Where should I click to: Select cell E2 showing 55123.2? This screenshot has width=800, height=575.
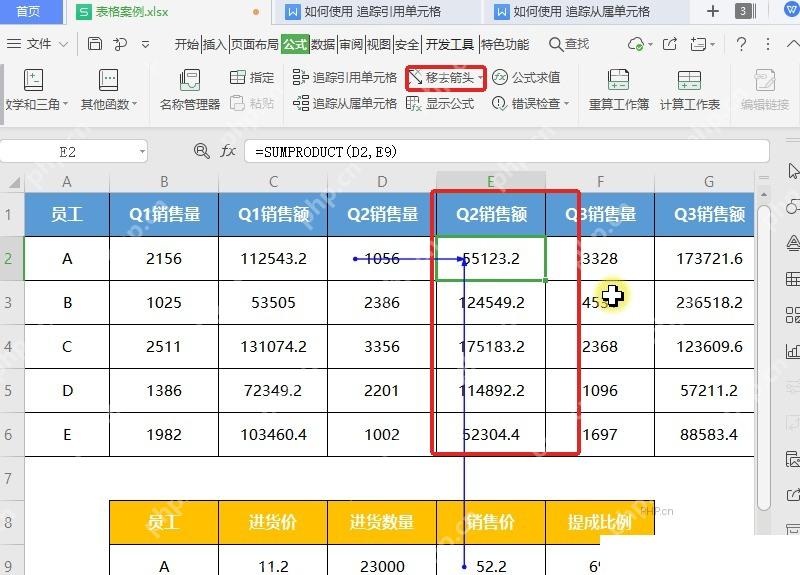pos(491,258)
